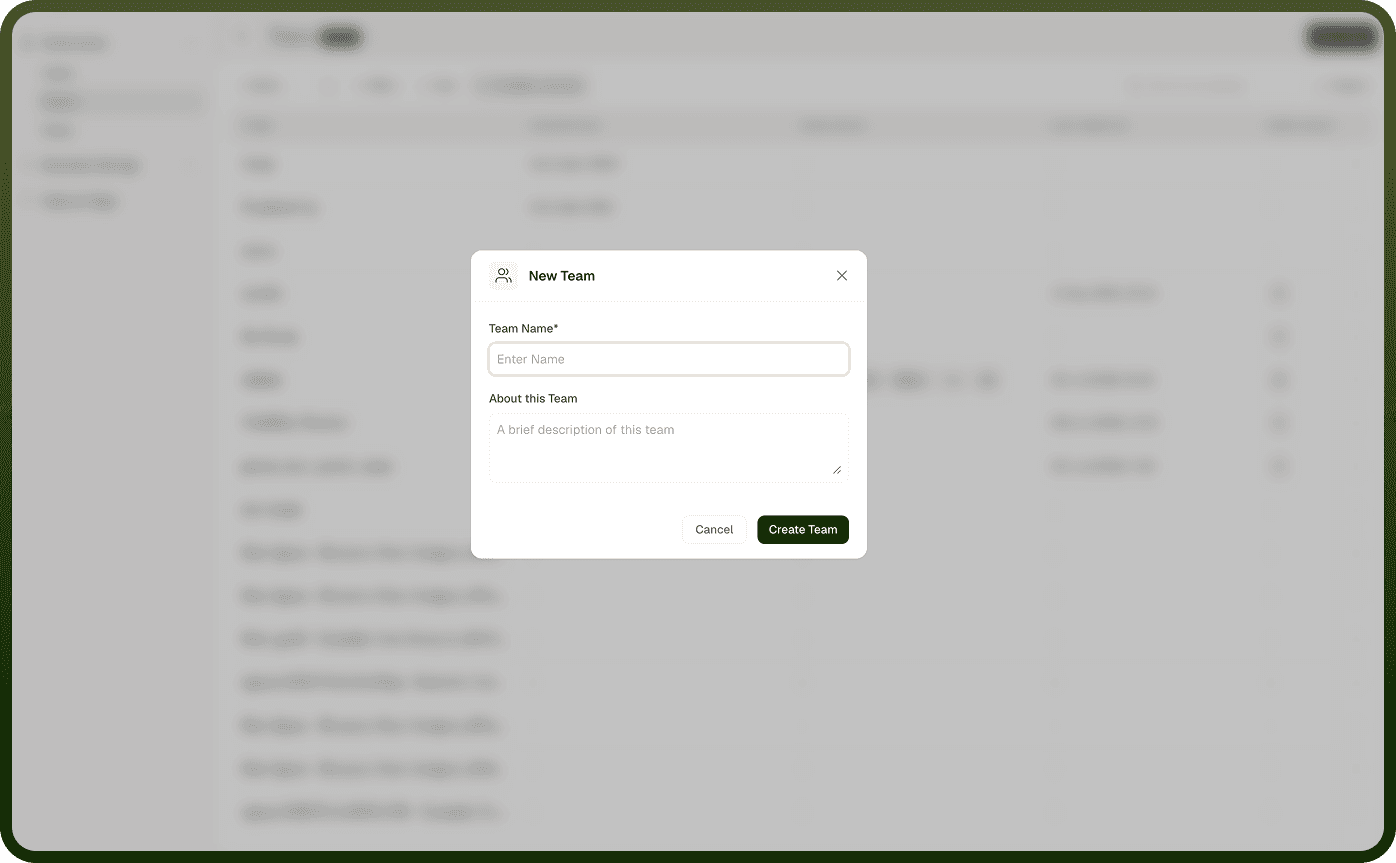This screenshot has width=1396, height=863.
Task: Cancel the new team creation
Action: pos(714,529)
